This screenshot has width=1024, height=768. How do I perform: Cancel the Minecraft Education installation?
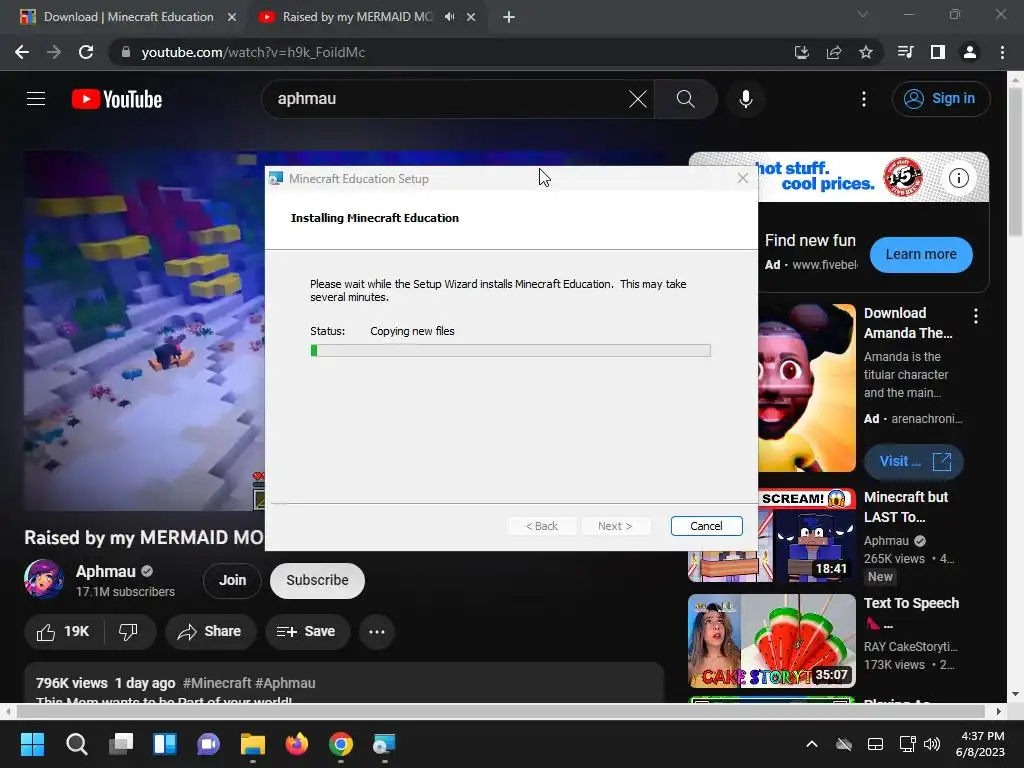(x=706, y=526)
